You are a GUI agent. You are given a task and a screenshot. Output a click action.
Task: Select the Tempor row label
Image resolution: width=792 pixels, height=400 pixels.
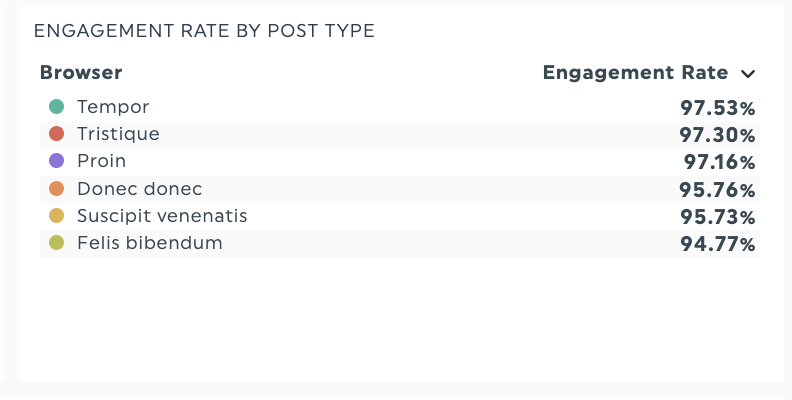tap(112, 107)
